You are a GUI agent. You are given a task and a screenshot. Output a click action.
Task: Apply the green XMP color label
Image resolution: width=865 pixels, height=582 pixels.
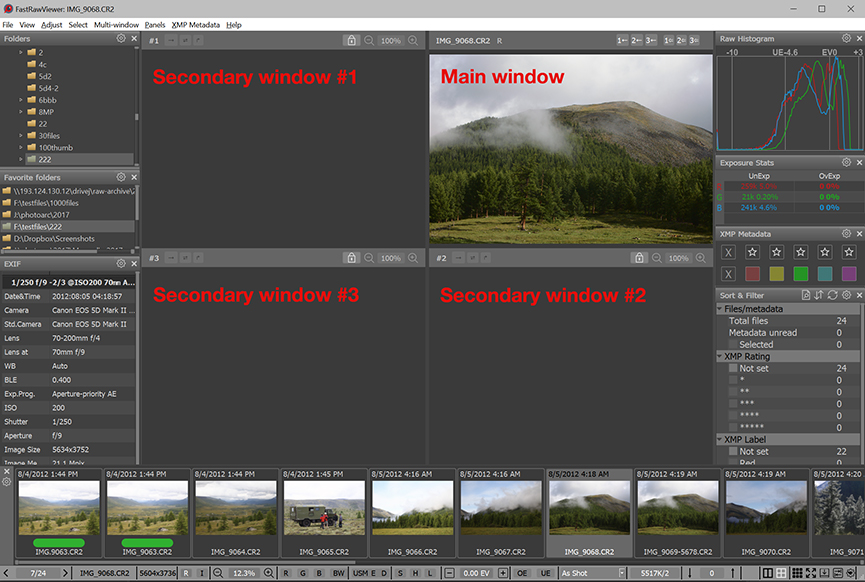coord(801,274)
